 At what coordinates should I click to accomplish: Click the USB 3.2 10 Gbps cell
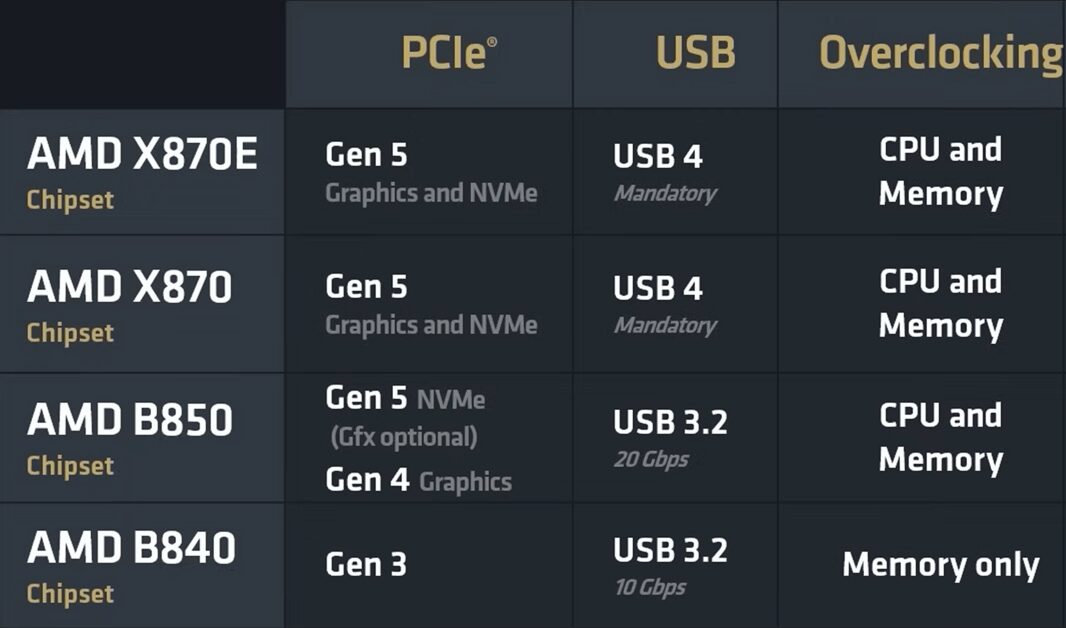669,564
